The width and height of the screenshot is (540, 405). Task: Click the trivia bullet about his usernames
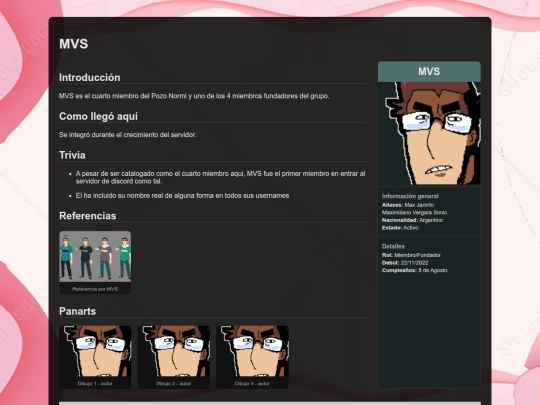tap(183, 196)
